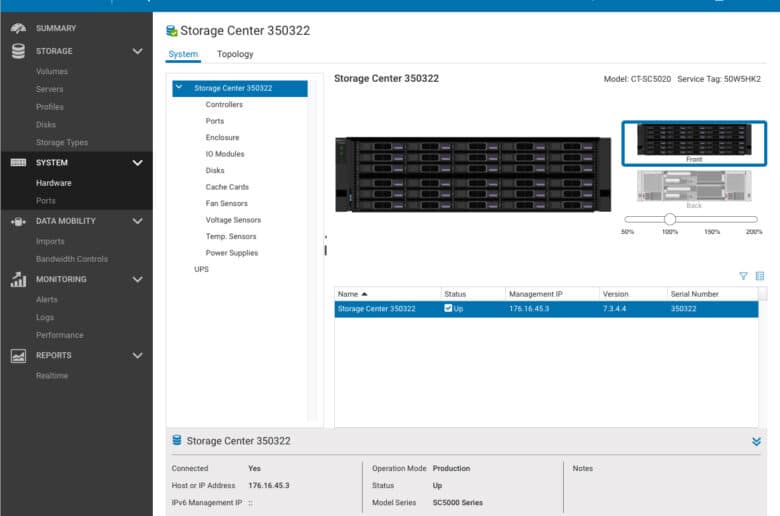Image resolution: width=780 pixels, height=516 pixels.
Task: Open Profiles under Storage
Action: point(50,107)
